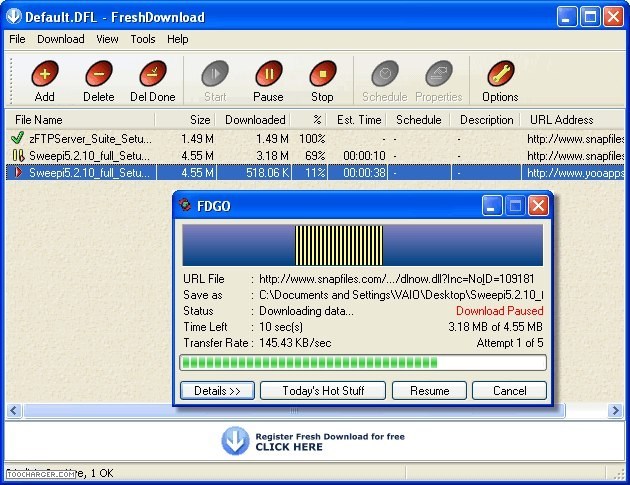Click the 3.18 MB of 4.55 MB text
The width and height of the screenshot is (630, 485).
click(495, 327)
